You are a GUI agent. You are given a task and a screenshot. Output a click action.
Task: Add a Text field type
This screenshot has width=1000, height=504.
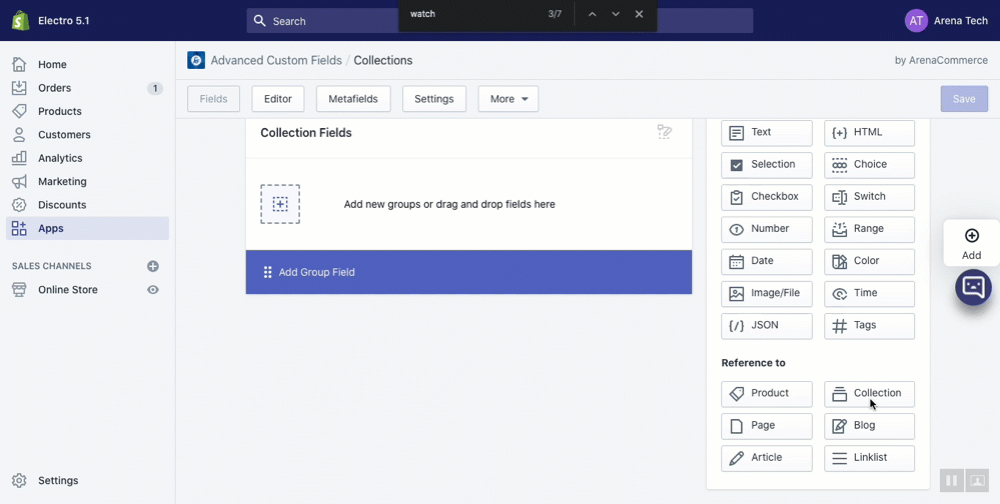(767, 133)
